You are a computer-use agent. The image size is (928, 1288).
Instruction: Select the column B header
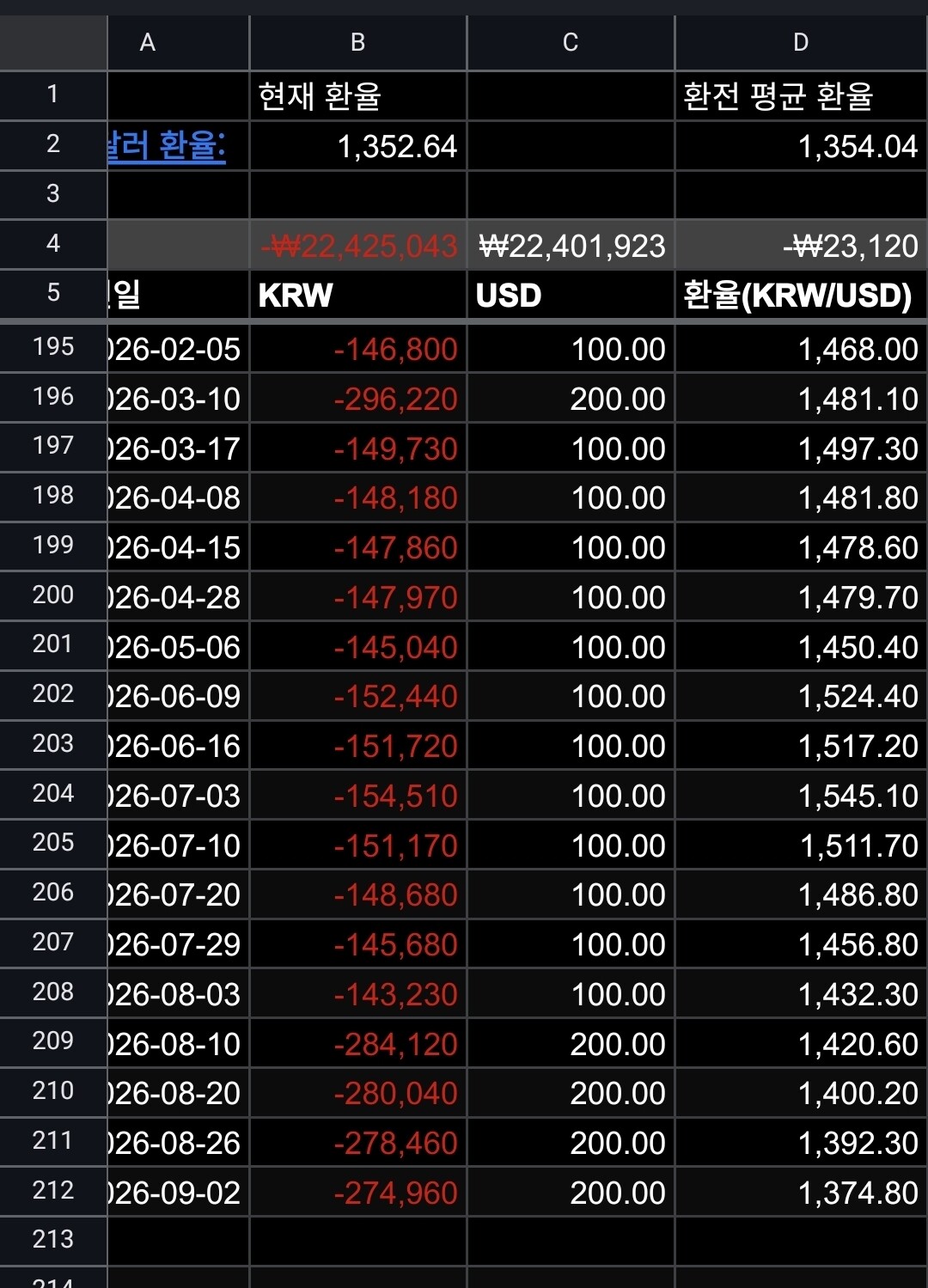(358, 42)
